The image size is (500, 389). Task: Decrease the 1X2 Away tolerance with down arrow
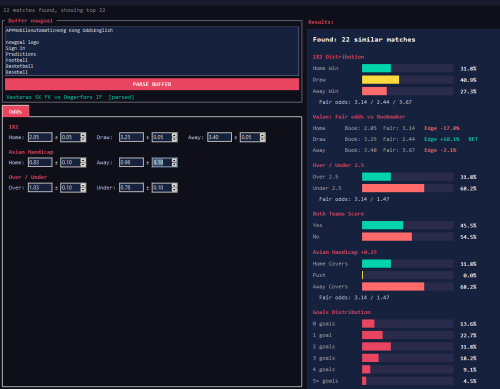pyautogui.click(x=263, y=139)
